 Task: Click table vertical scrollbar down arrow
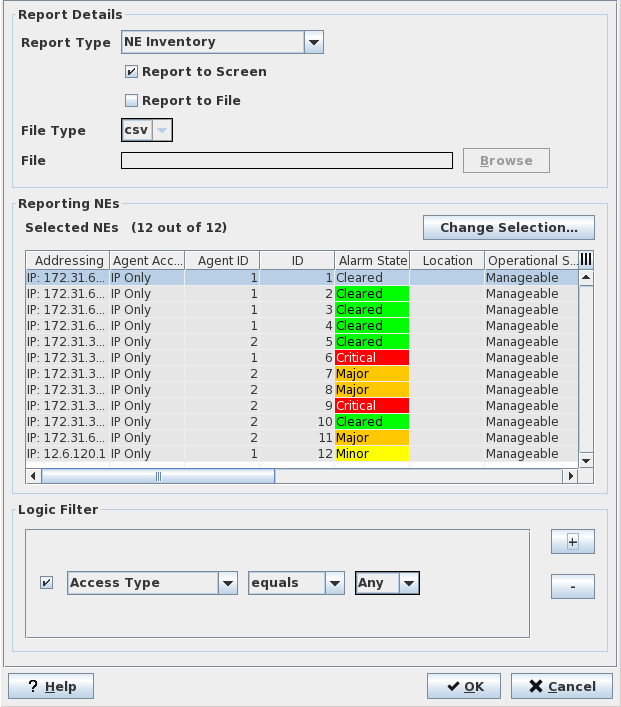tap(586, 459)
